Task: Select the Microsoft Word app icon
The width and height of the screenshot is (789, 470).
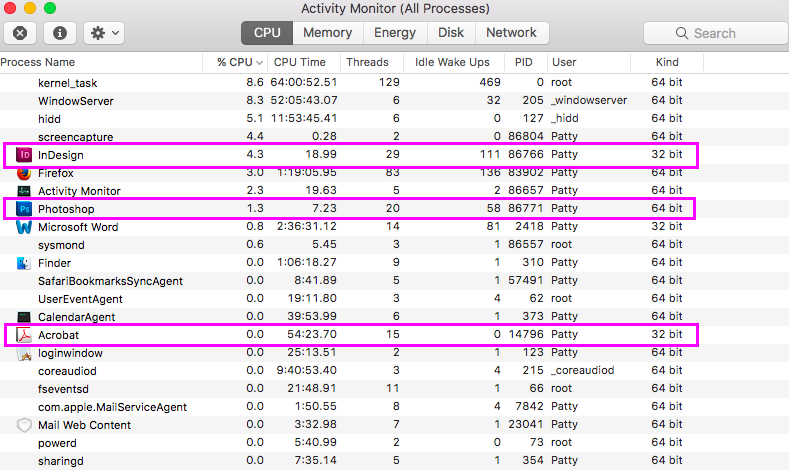Action: (x=24, y=227)
